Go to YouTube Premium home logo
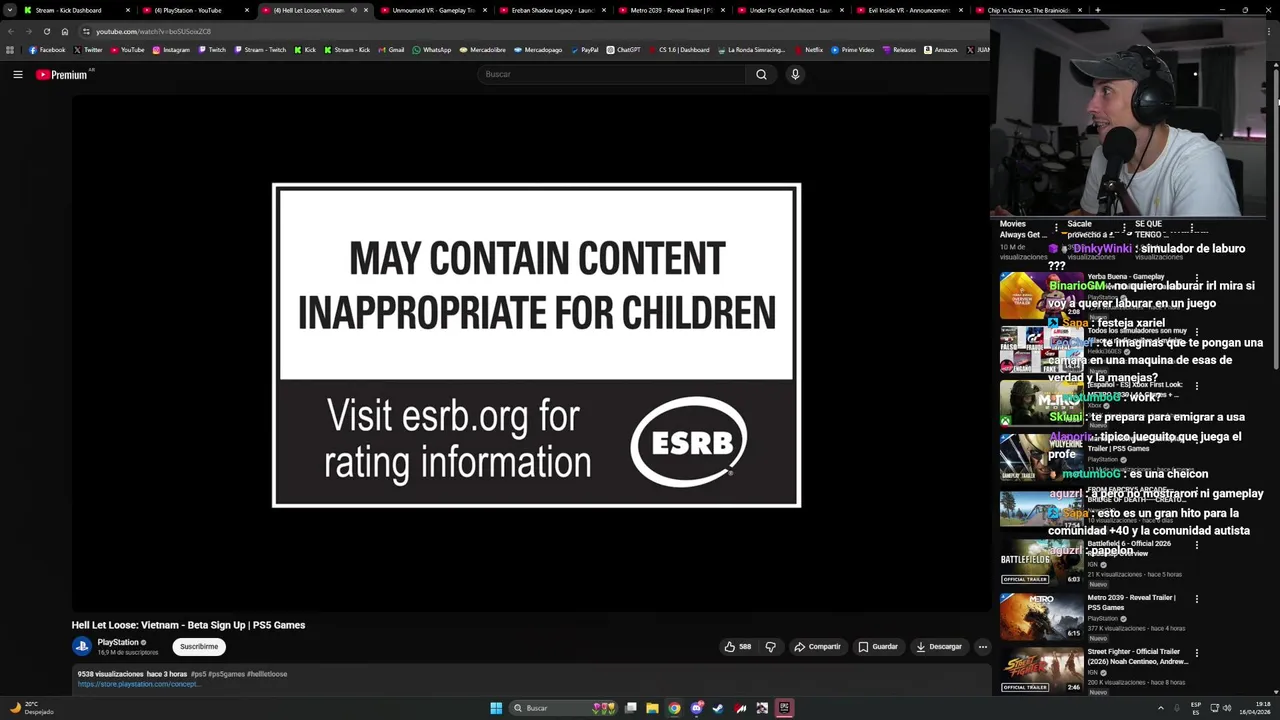 tap(62, 74)
